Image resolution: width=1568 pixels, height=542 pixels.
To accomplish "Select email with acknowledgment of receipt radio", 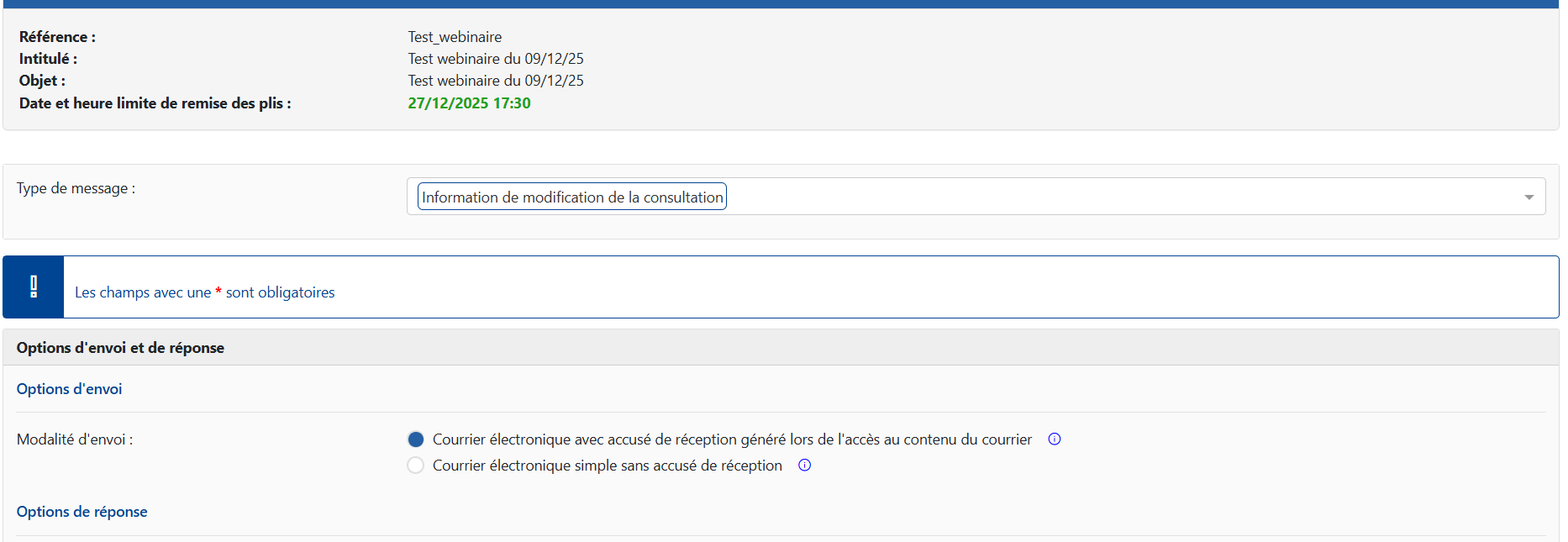I will pyautogui.click(x=416, y=439).
